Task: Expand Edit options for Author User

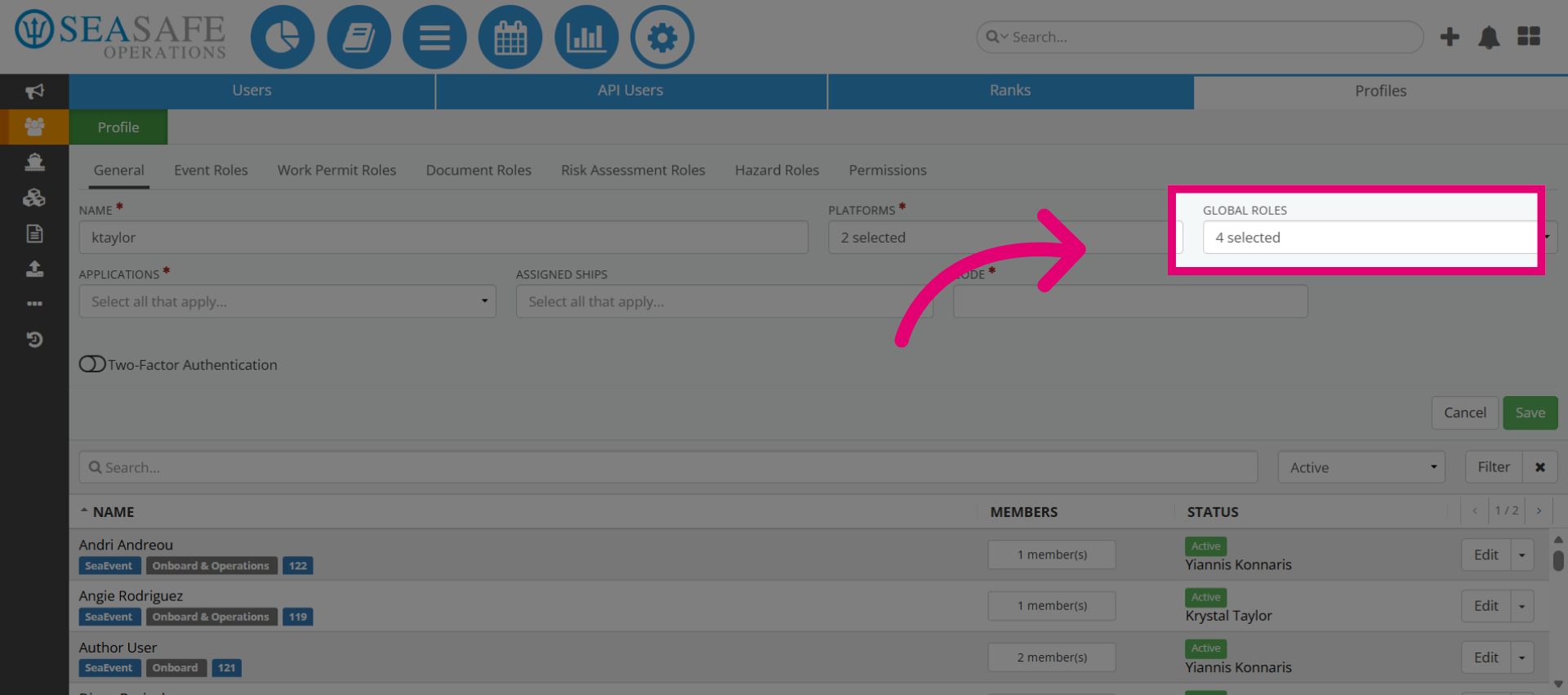Action: point(1522,657)
